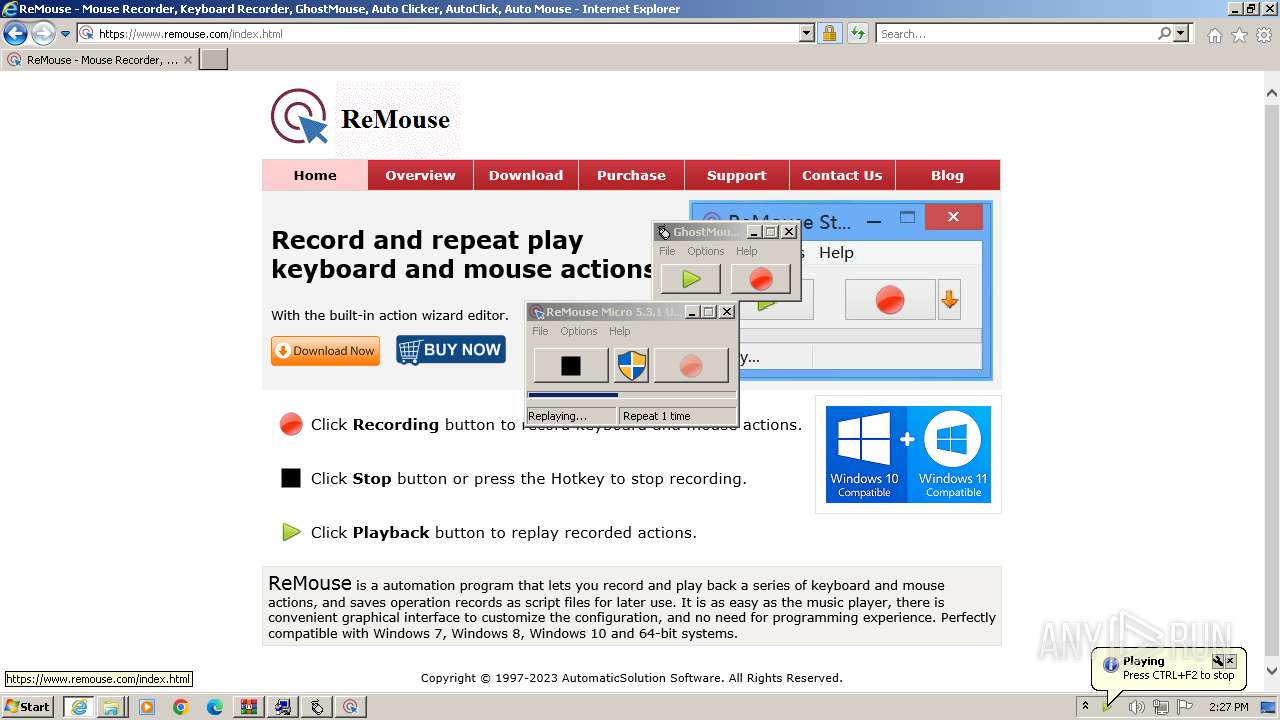Click the ReMouse logo icon

pos(299,117)
